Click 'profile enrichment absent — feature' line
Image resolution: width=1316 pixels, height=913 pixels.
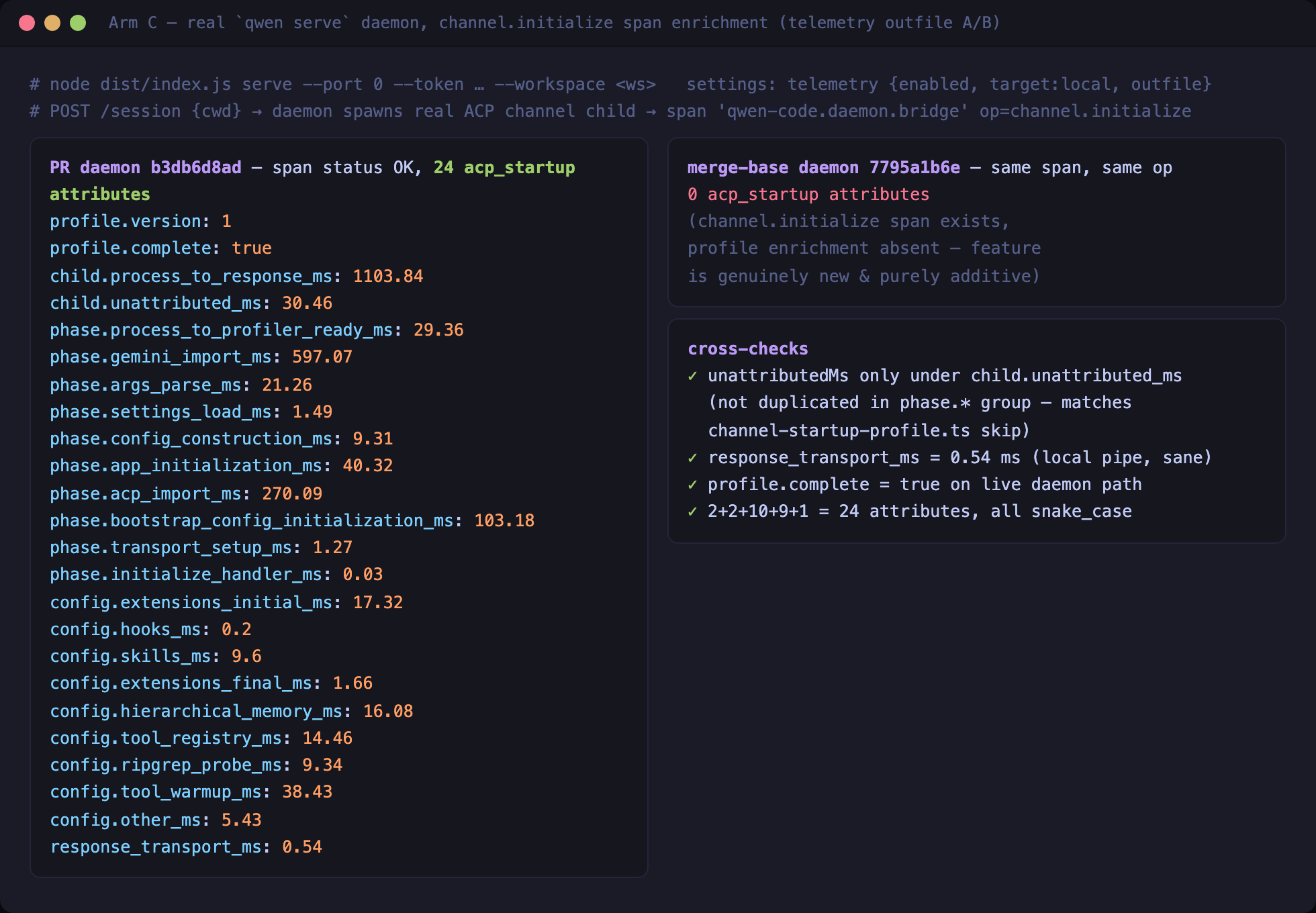click(864, 248)
